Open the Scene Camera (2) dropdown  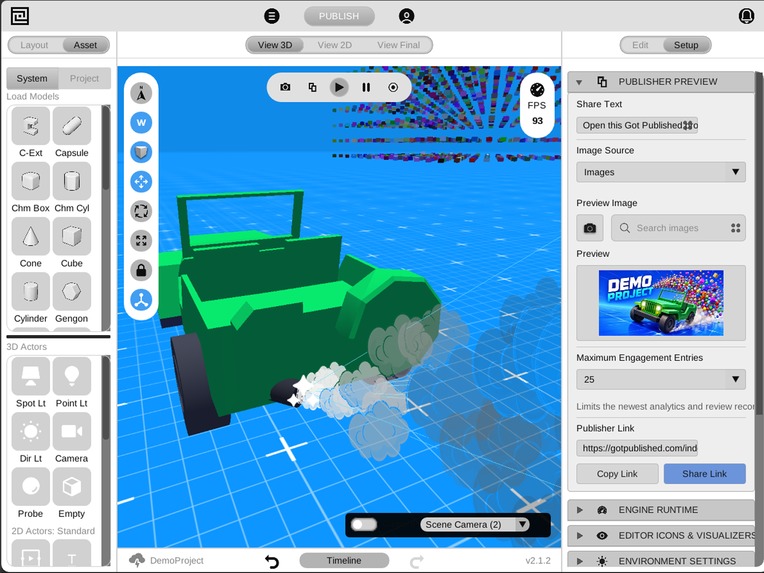475,525
